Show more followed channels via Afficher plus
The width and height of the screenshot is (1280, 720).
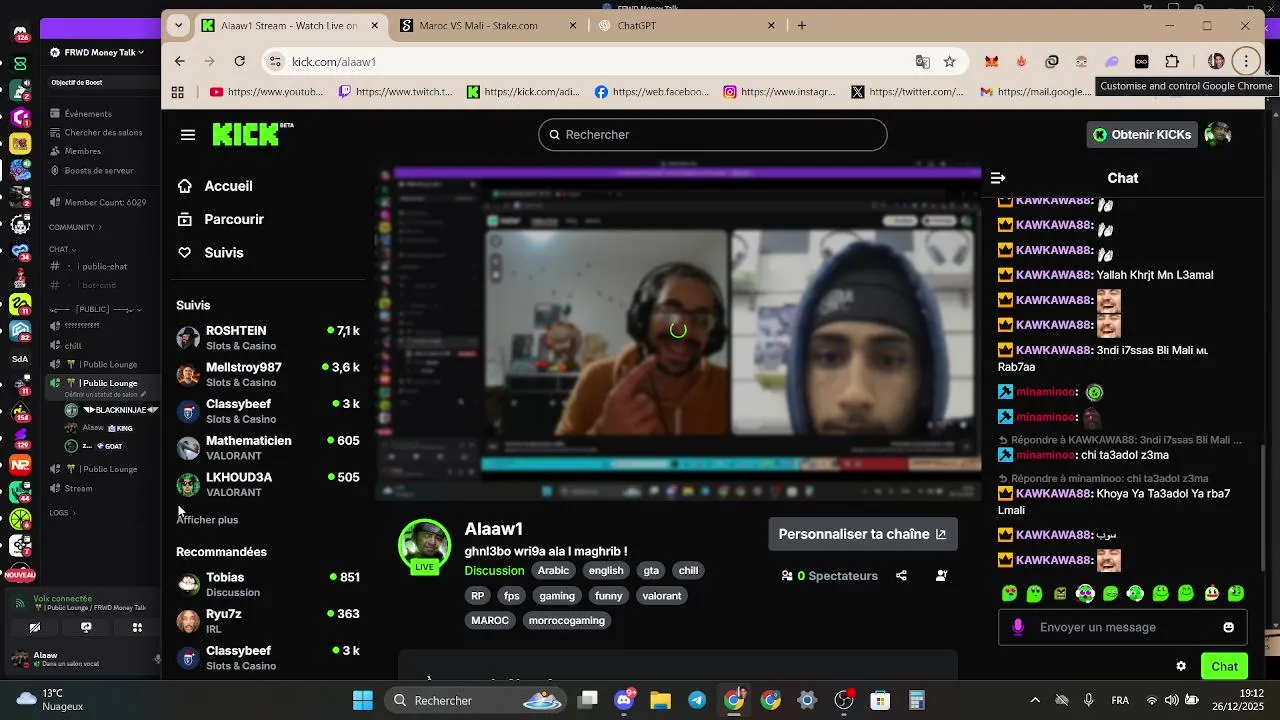pyautogui.click(x=207, y=520)
